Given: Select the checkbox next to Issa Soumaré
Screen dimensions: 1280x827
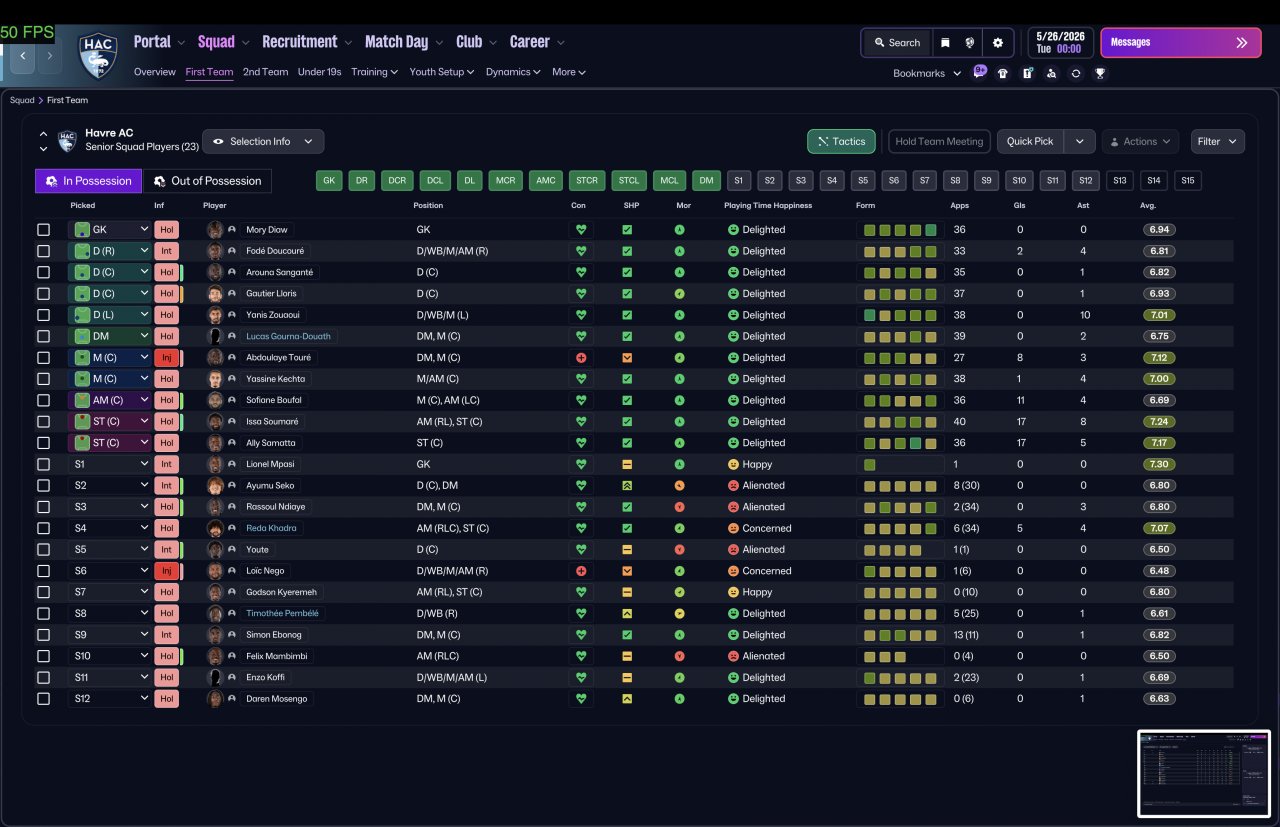Looking at the screenshot, I should (x=43, y=422).
